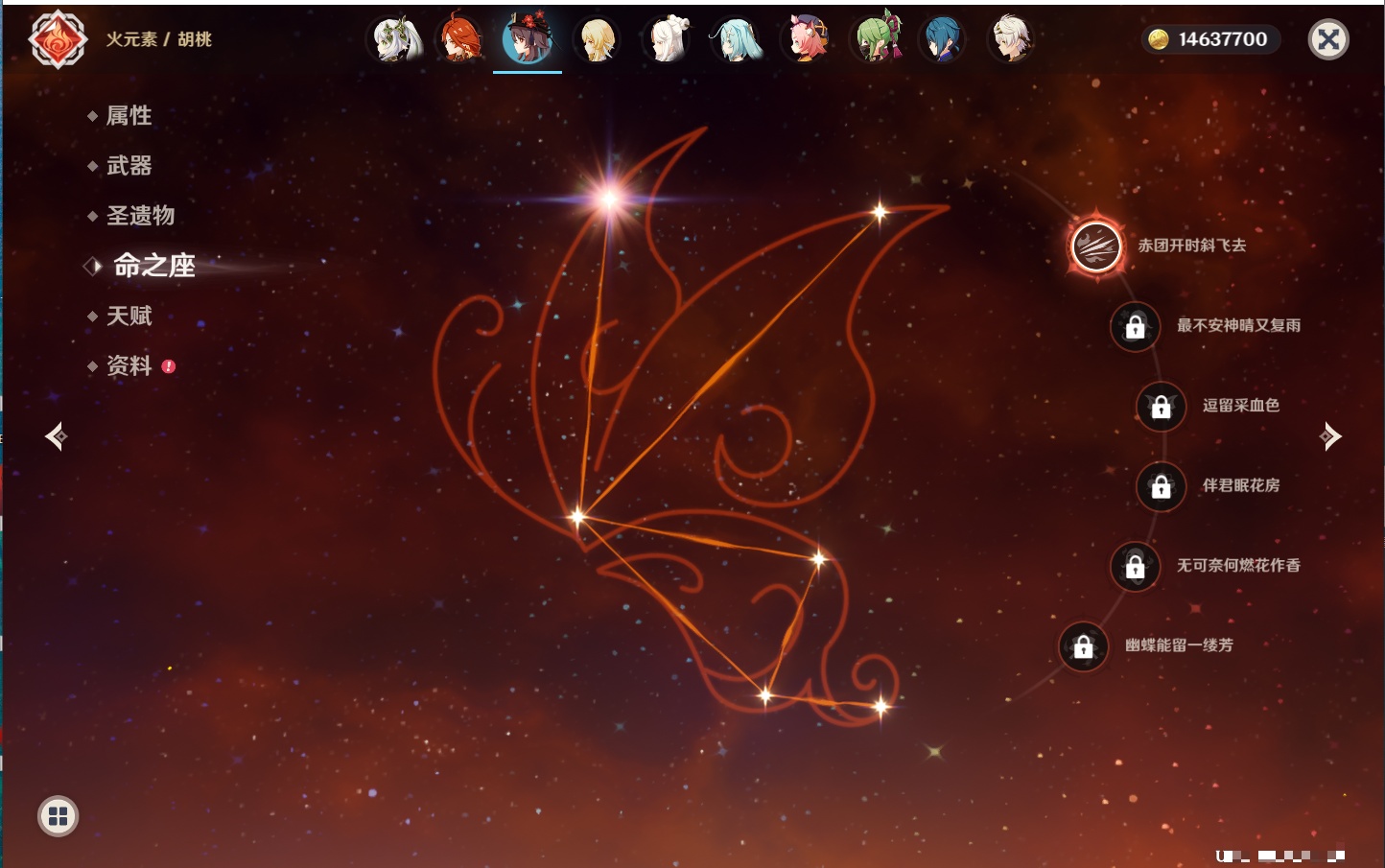Choose the dark-blue-haired Xingqiu avatar
The height and width of the screenshot is (868, 1385).
click(944, 40)
